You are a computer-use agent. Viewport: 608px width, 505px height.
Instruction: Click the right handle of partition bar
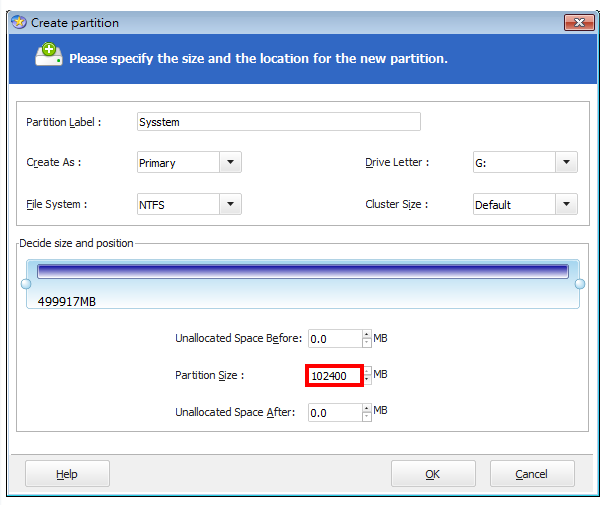click(x=580, y=284)
